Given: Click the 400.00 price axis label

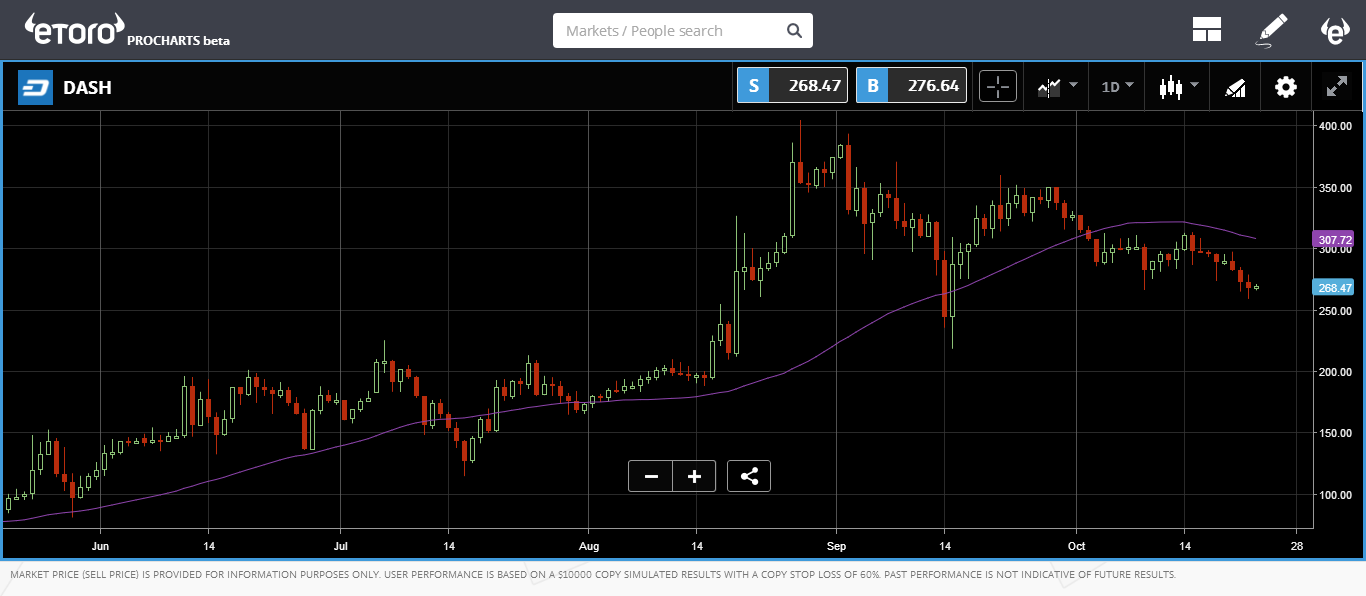Looking at the screenshot, I should tap(1334, 126).
